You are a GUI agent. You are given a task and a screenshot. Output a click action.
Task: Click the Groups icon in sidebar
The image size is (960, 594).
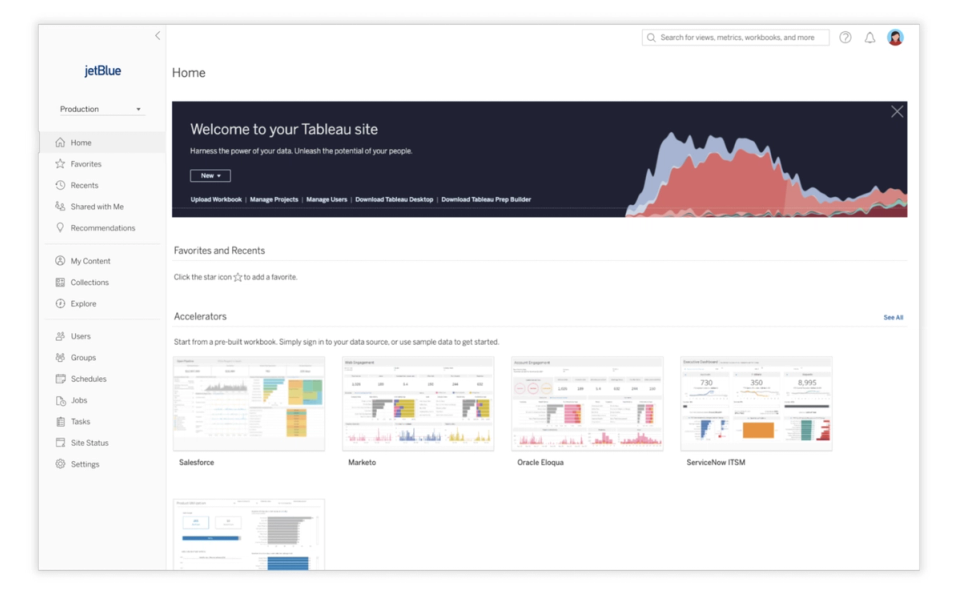click(x=60, y=358)
